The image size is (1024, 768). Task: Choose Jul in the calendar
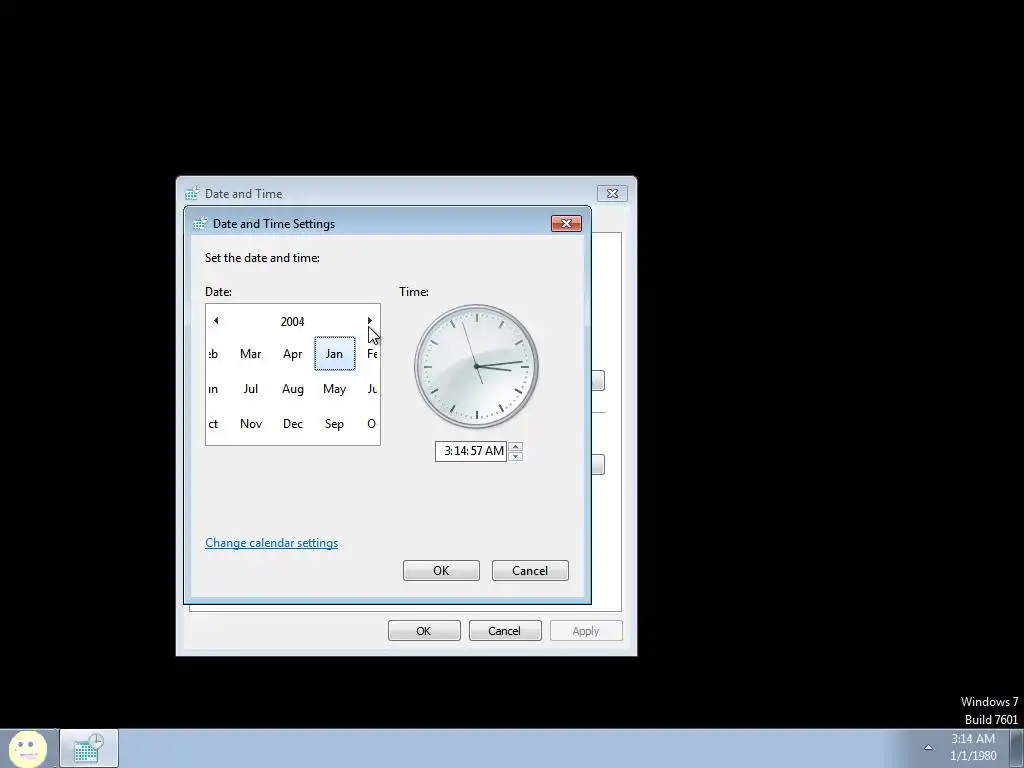[251, 389]
